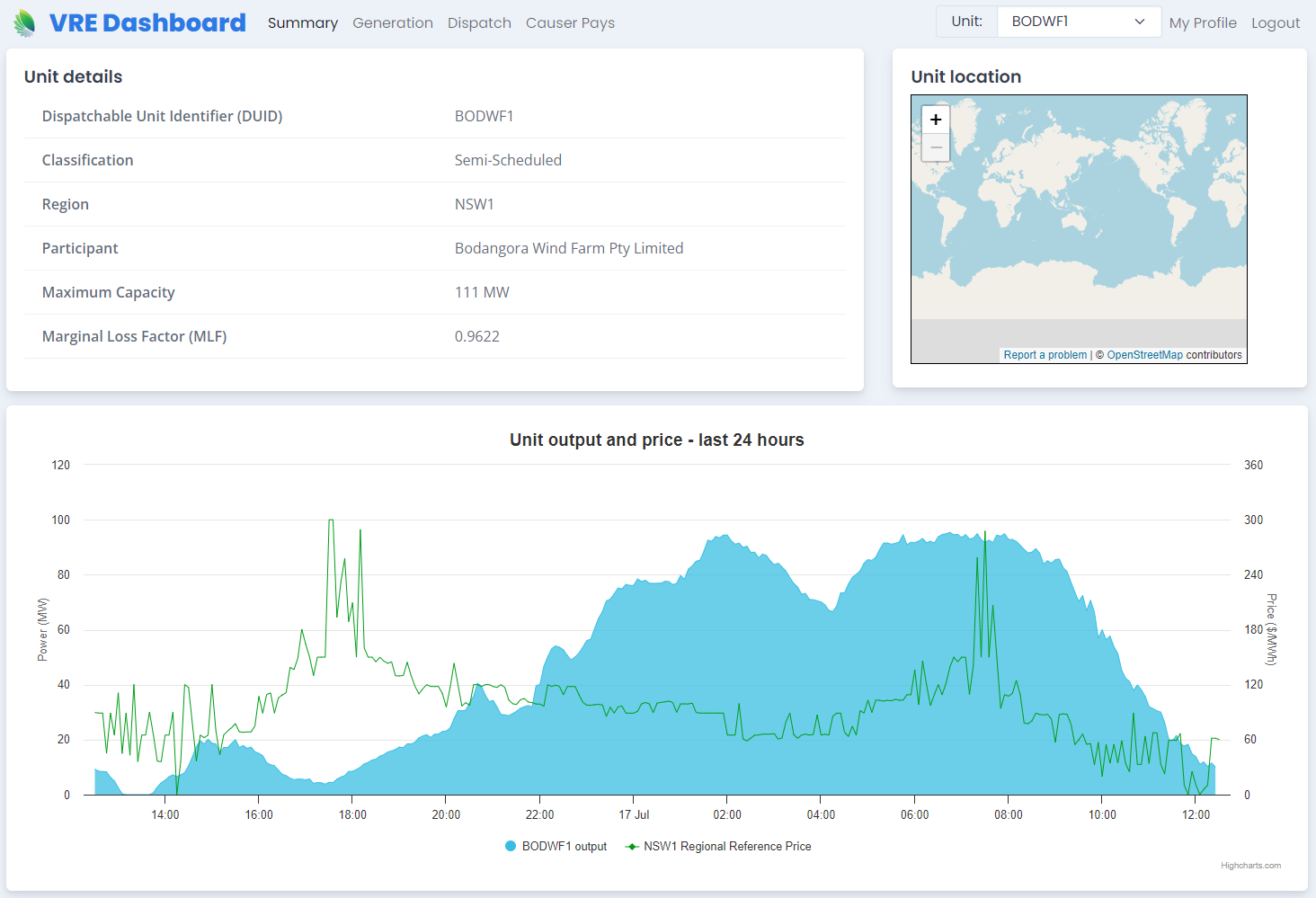Click the Marginal Loss Factor (MLF) label
Image resolution: width=1316 pixels, height=898 pixels.
(135, 336)
